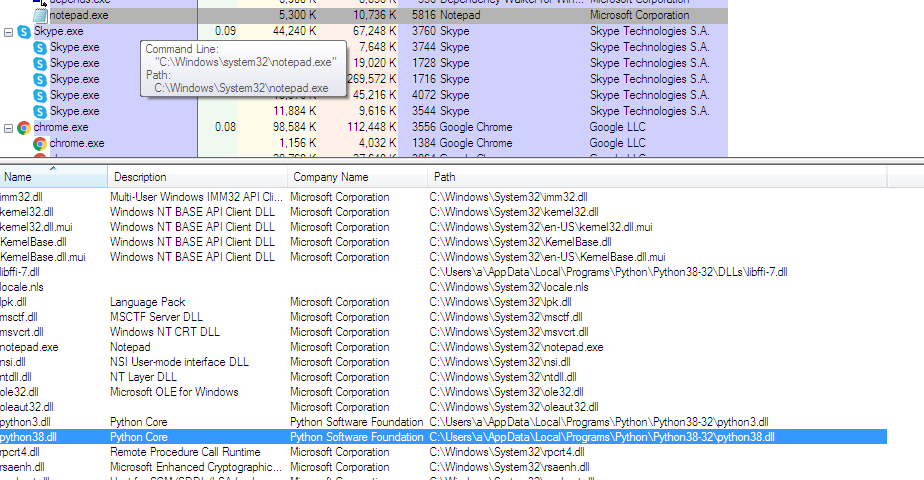924x480 pixels.
Task: Click Python Software Foundation in python38.dll row
Action: 357,437
